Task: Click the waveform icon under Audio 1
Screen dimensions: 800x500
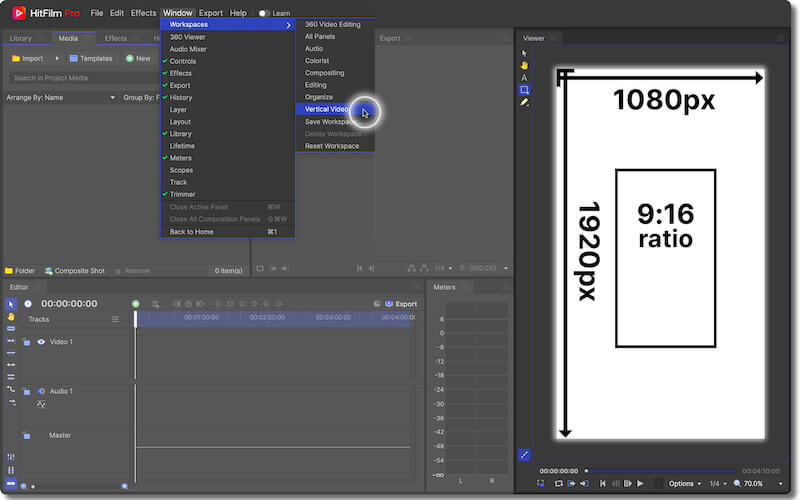Action: point(41,404)
